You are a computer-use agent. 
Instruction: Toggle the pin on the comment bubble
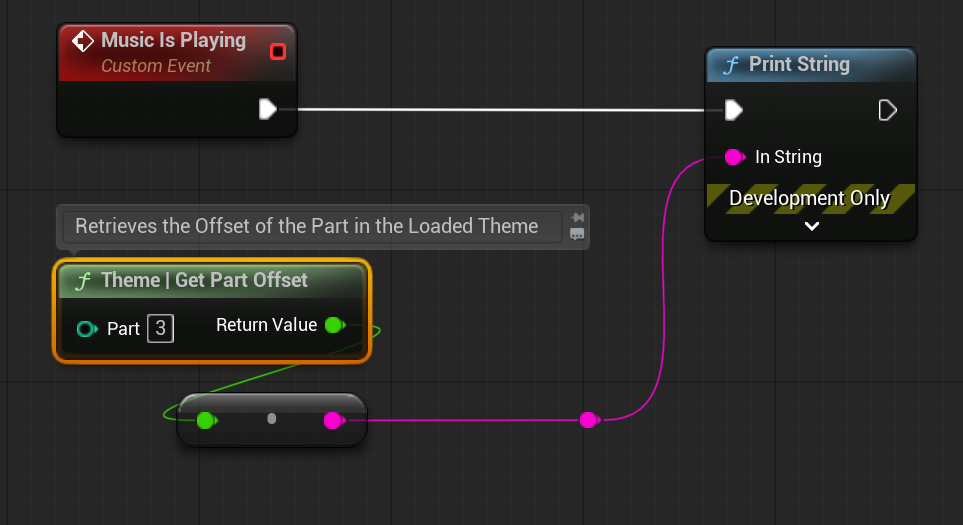click(577, 218)
